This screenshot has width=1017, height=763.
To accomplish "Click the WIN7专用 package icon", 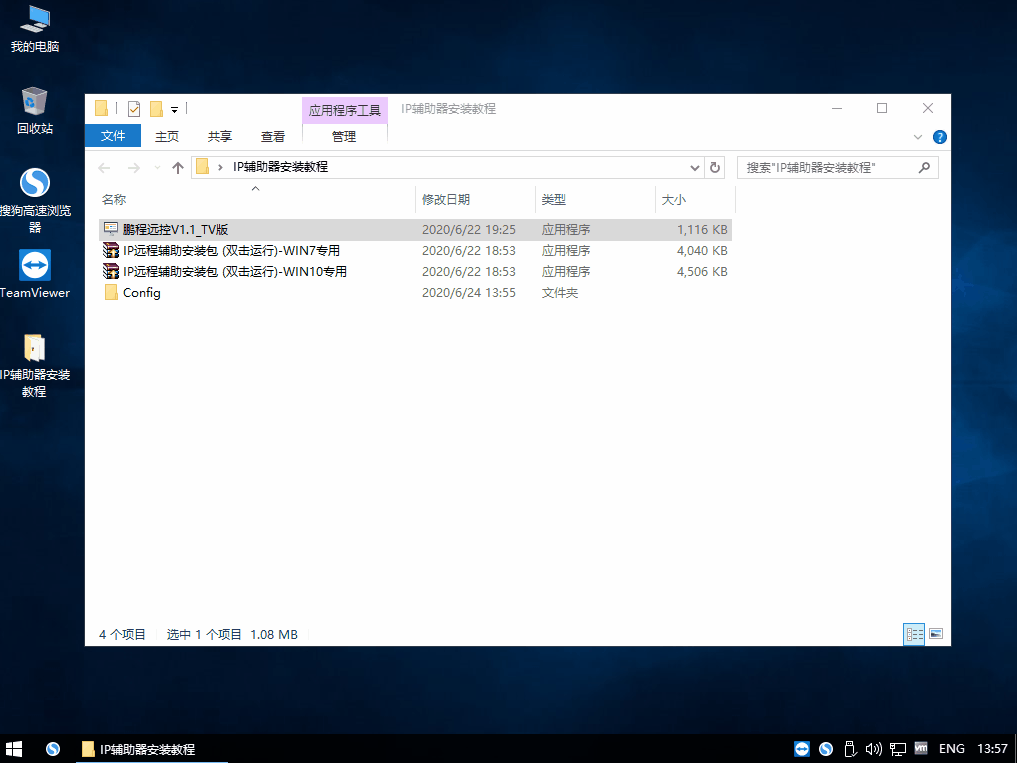I will click(x=111, y=250).
